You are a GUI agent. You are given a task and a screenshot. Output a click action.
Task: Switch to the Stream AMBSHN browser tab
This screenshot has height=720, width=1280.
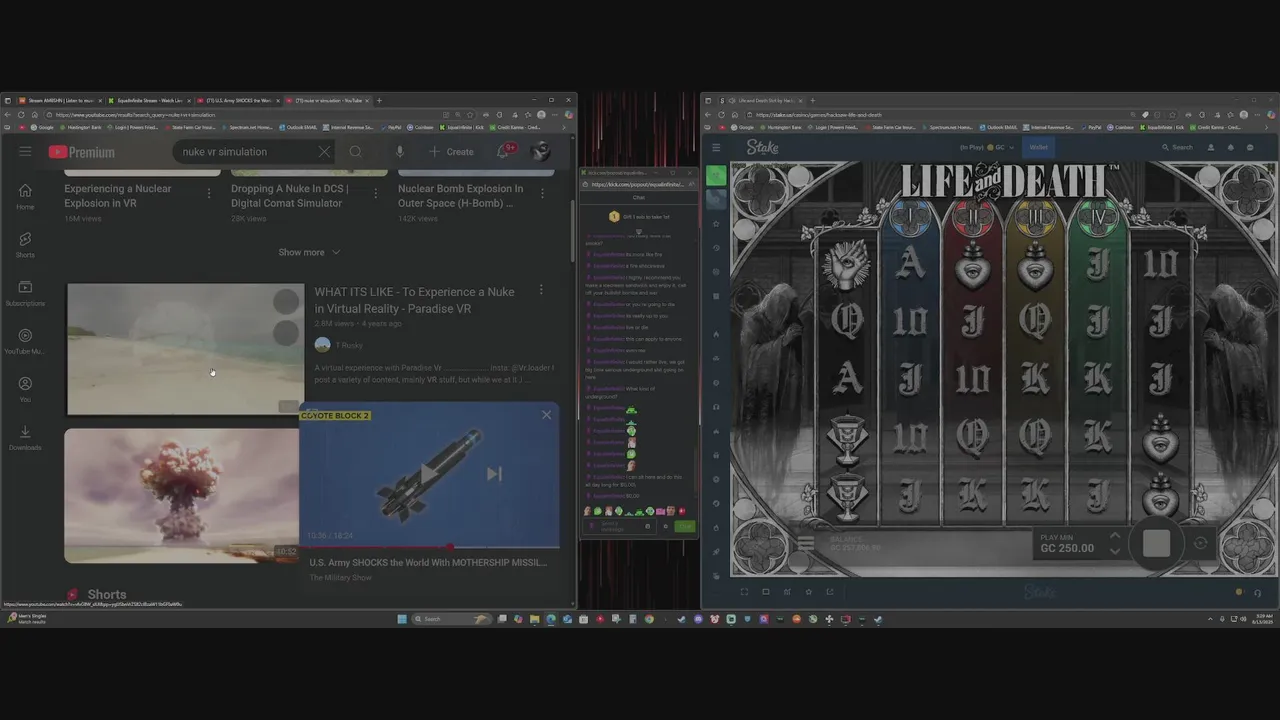pyautogui.click(x=60, y=100)
